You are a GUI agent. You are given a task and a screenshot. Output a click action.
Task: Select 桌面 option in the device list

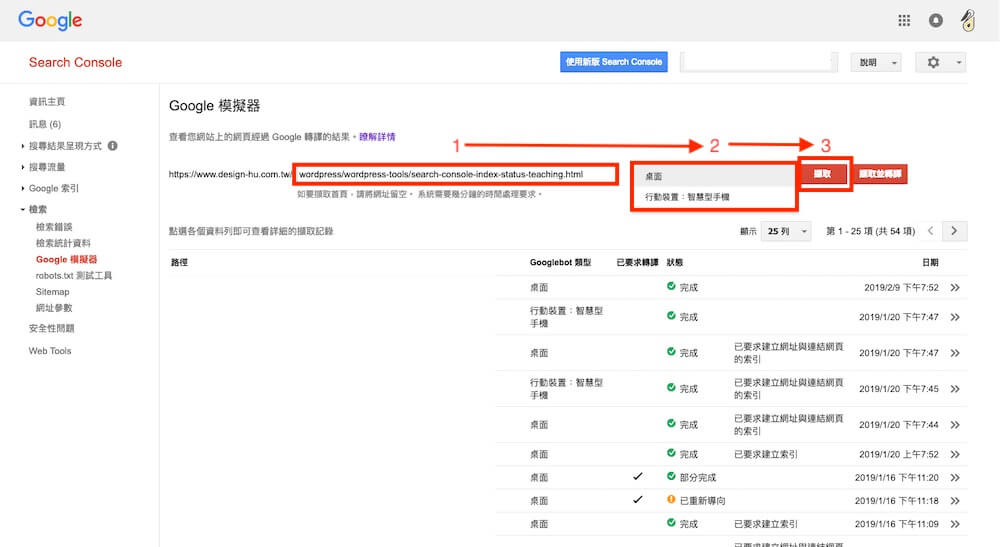coord(654,176)
